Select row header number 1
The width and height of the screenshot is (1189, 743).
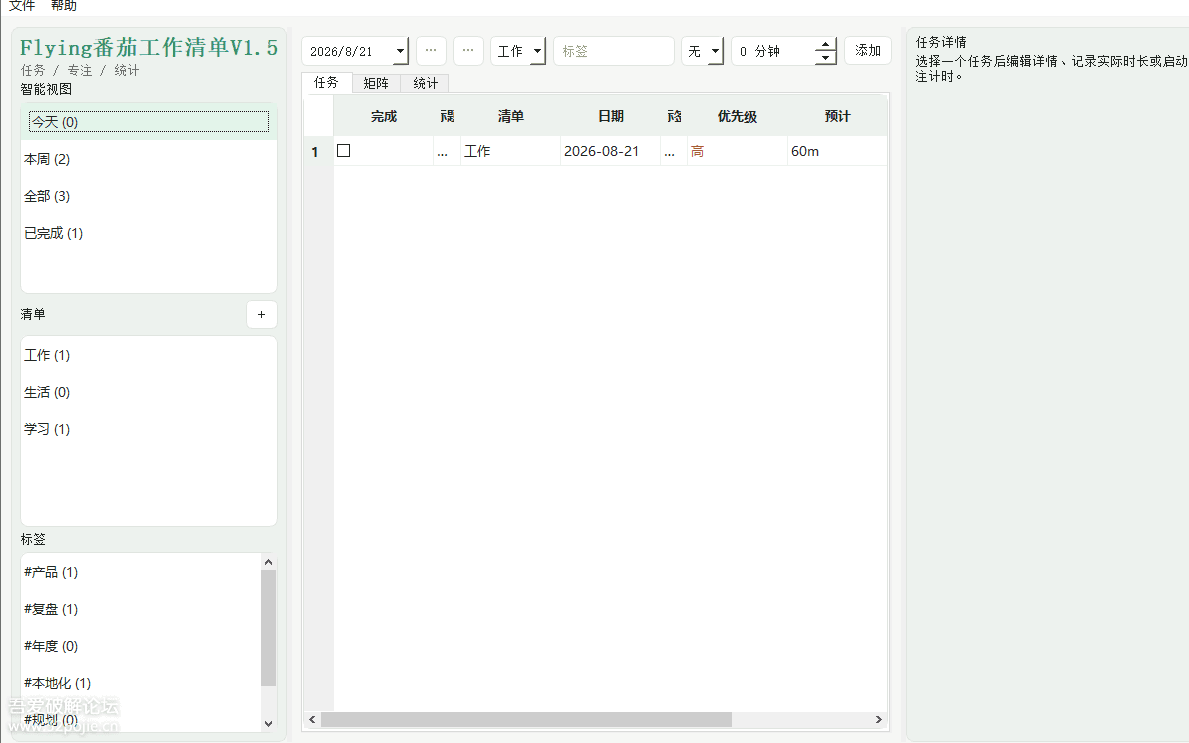coord(318,152)
